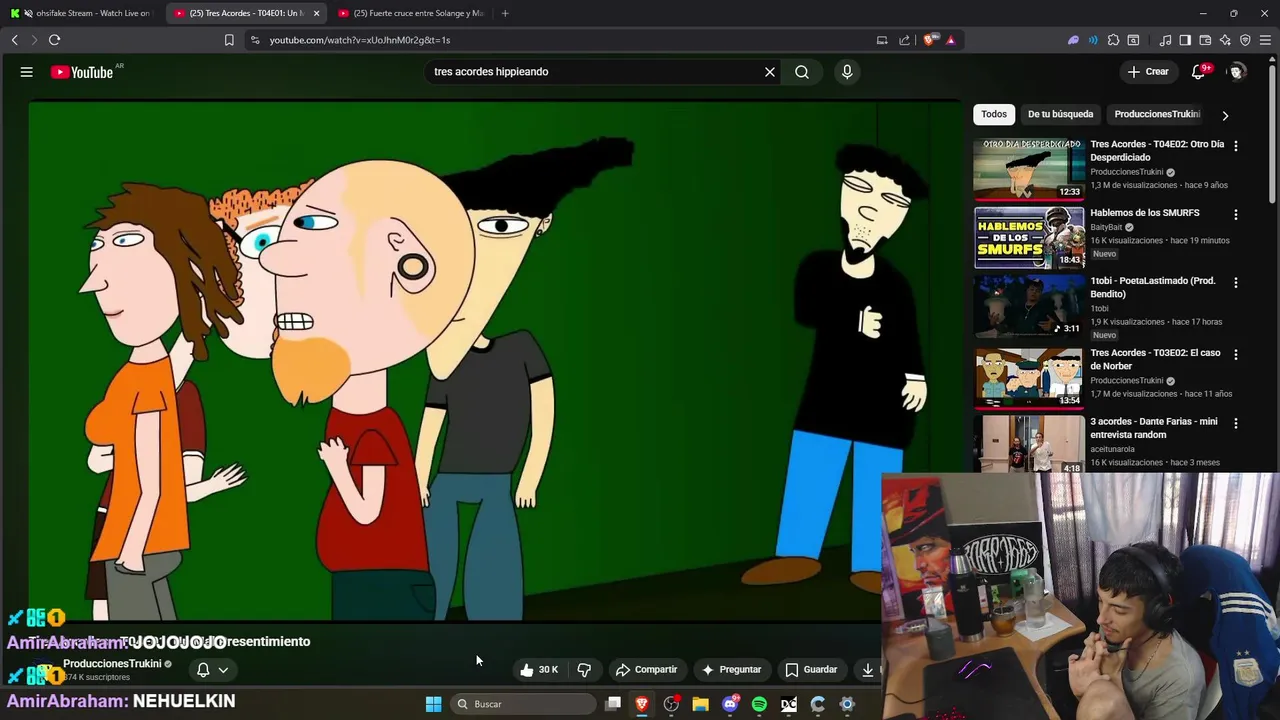This screenshot has height=720, width=1280.
Task: Click the Preguntar button
Action: pyautogui.click(x=731, y=670)
